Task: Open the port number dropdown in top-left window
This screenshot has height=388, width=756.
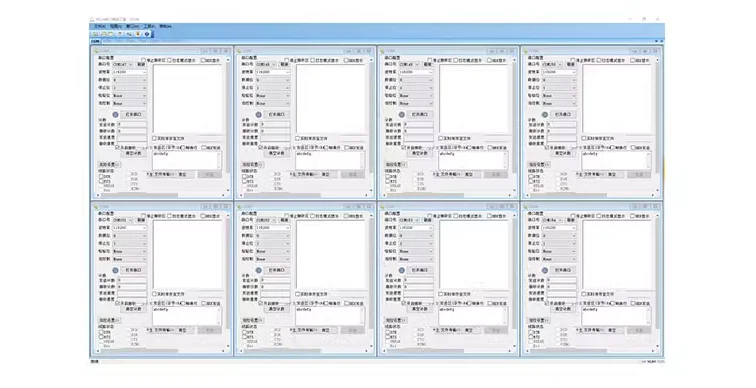Action: tap(123, 64)
